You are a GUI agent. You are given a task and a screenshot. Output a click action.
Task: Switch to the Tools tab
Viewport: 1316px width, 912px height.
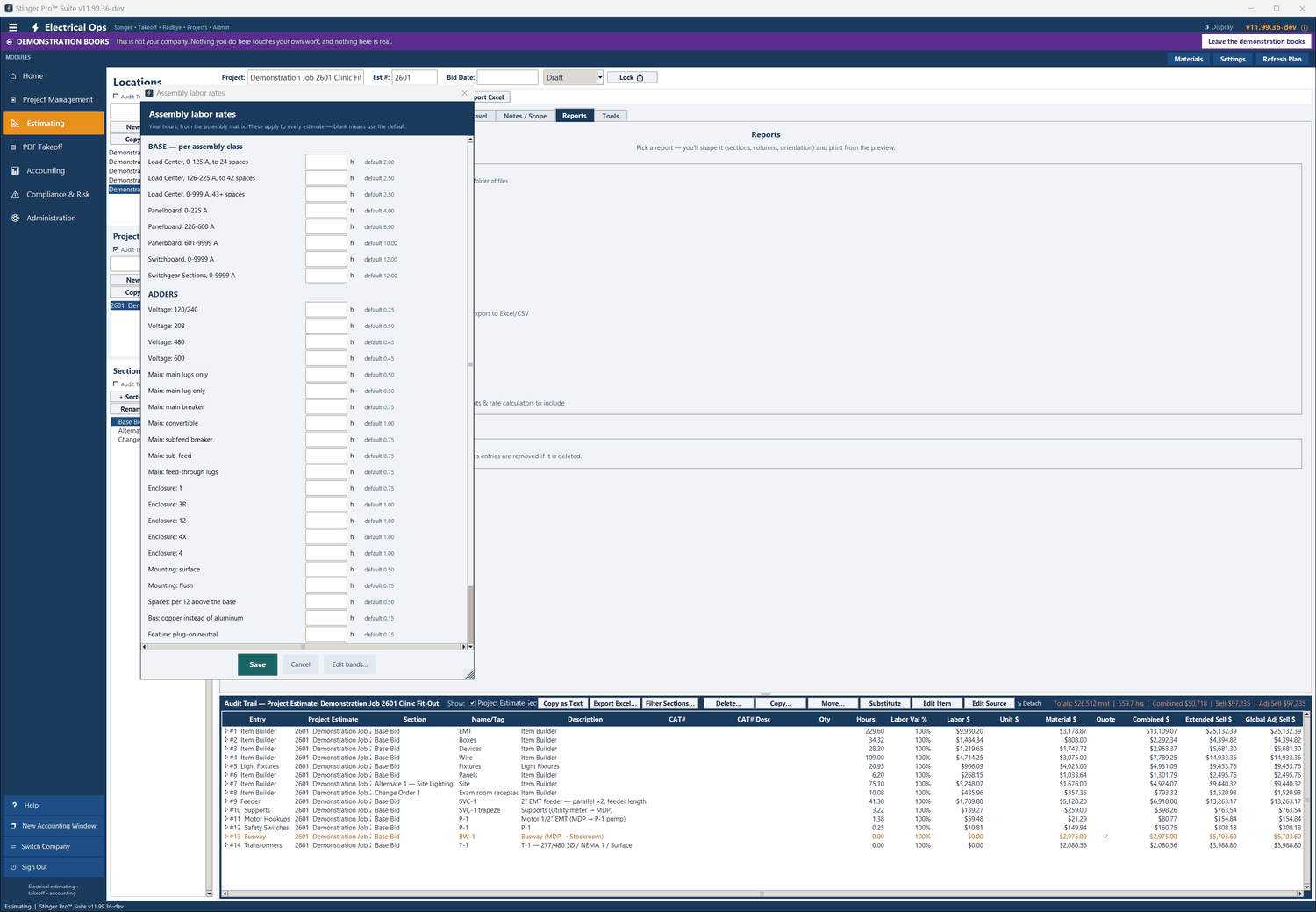tap(611, 116)
